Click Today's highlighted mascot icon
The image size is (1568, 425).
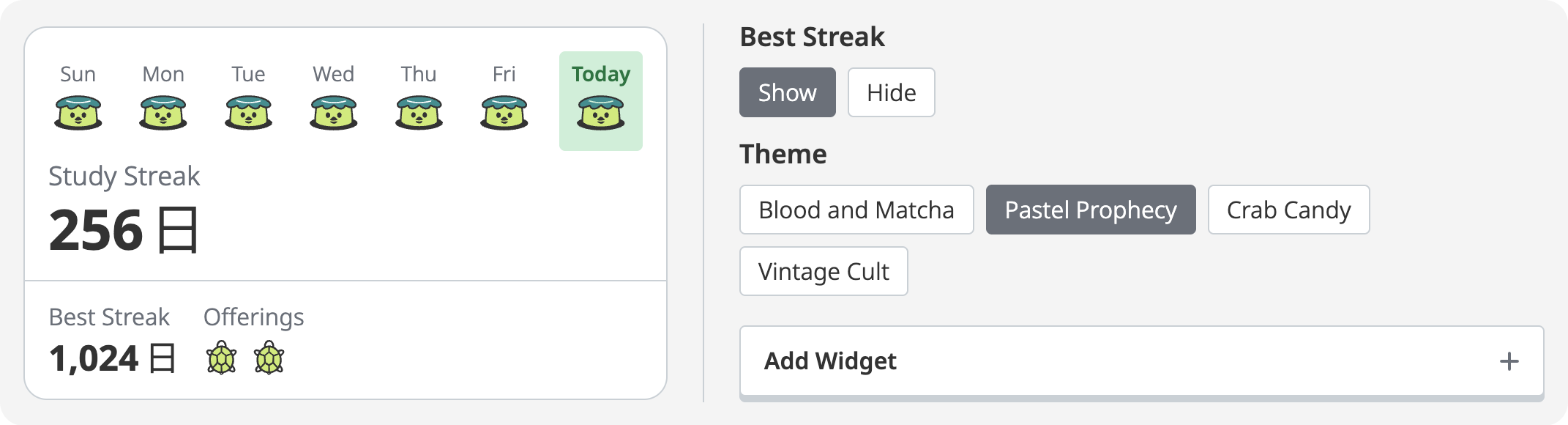coord(601,113)
